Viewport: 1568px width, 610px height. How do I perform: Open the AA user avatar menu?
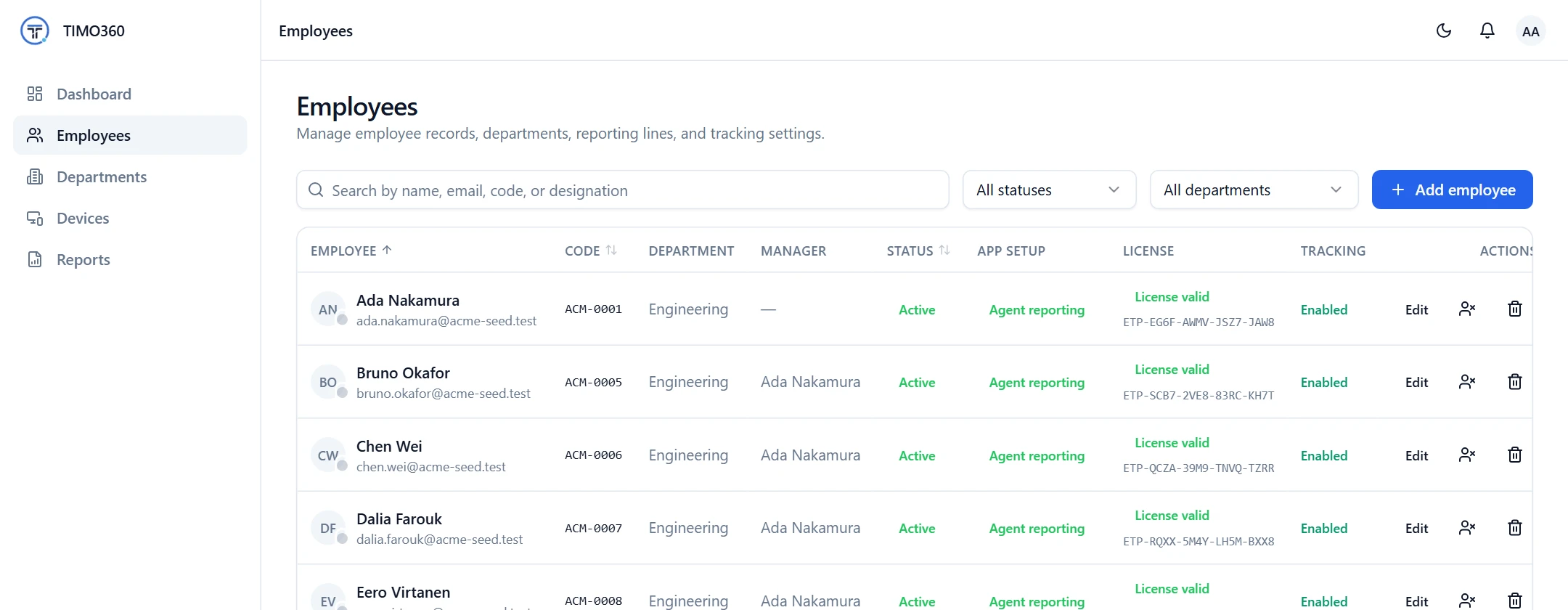(1530, 31)
